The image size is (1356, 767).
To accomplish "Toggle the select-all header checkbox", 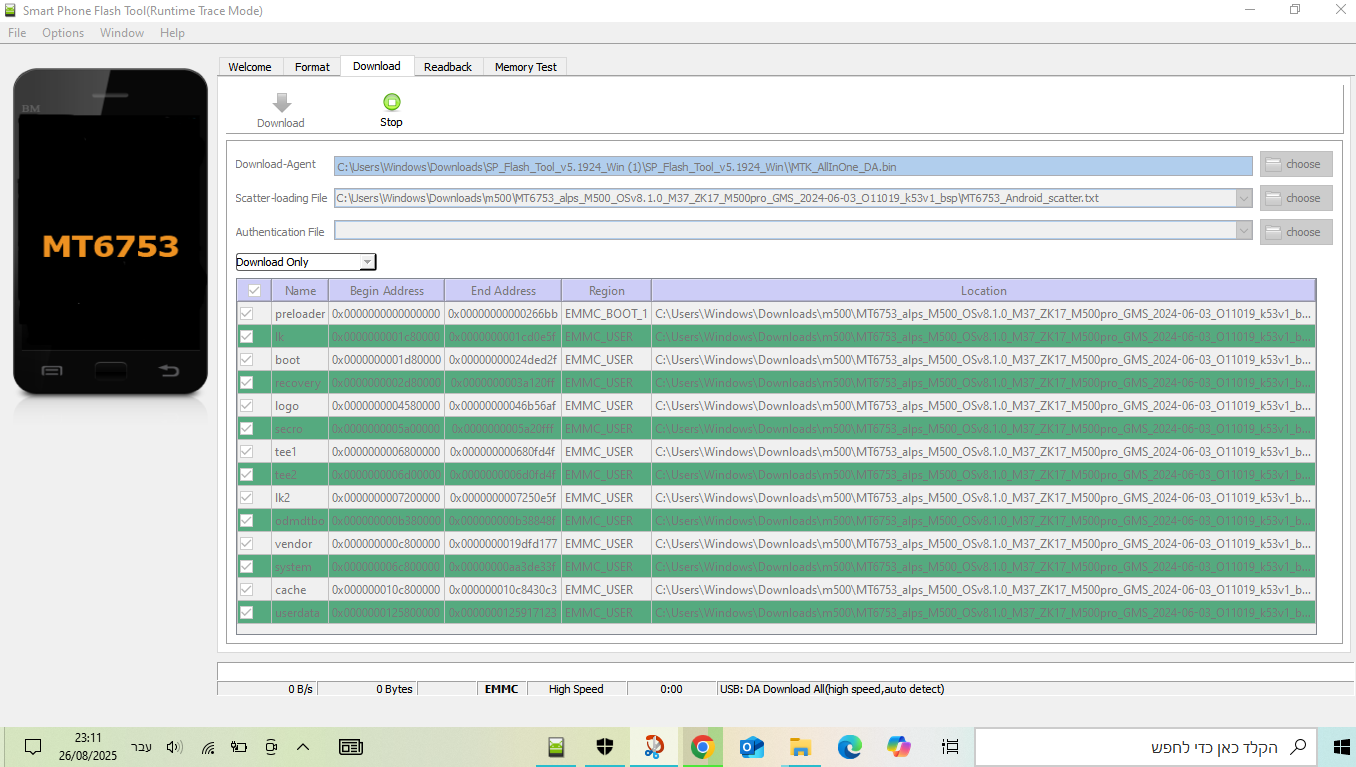I will click(x=254, y=291).
